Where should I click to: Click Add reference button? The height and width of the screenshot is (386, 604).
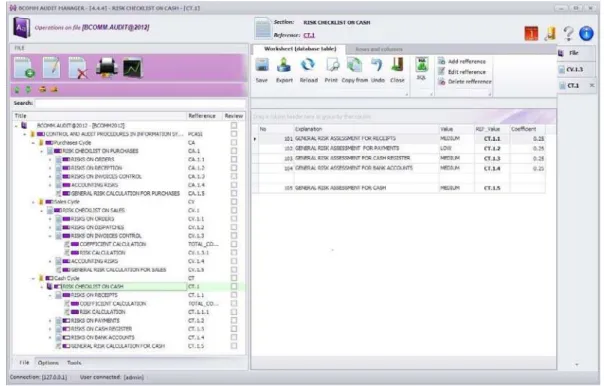pos(462,61)
